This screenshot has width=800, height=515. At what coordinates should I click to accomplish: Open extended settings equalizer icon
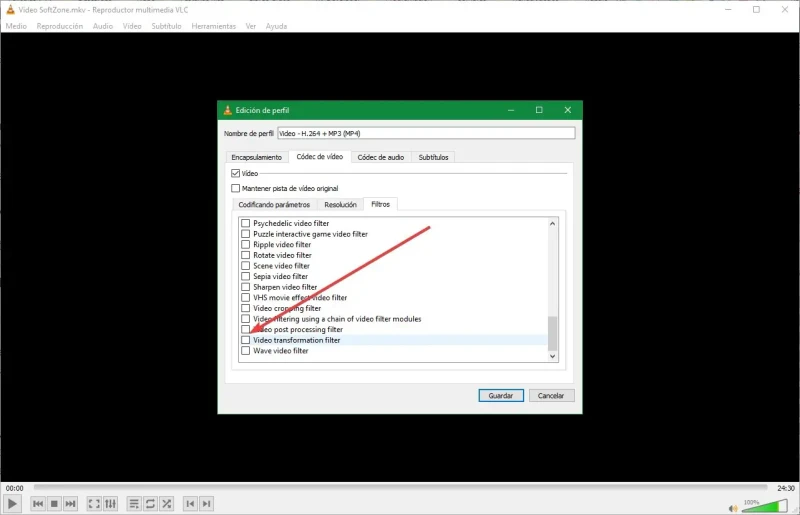(110, 504)
